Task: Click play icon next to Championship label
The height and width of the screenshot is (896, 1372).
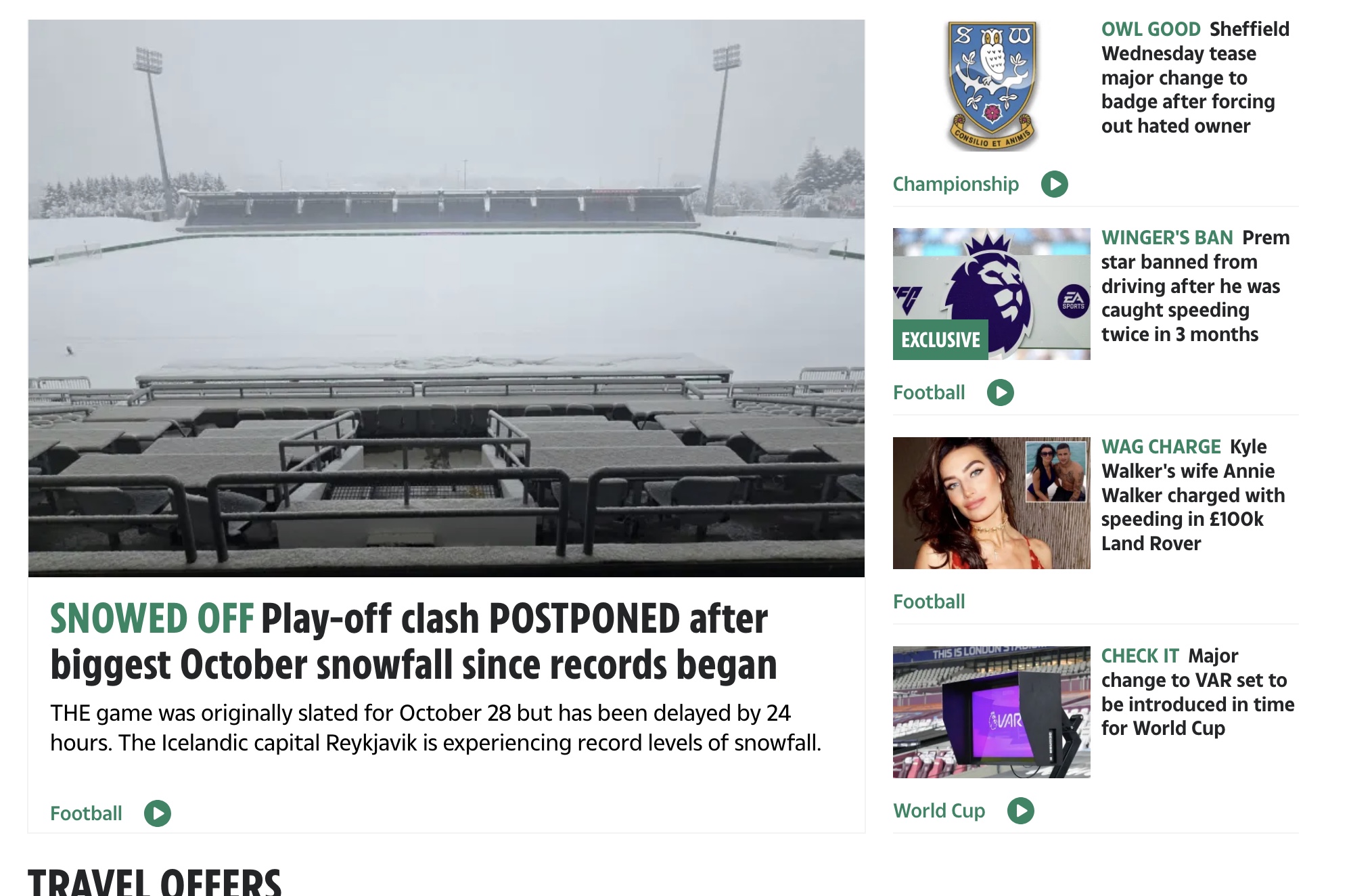Action: [1054, 184]
